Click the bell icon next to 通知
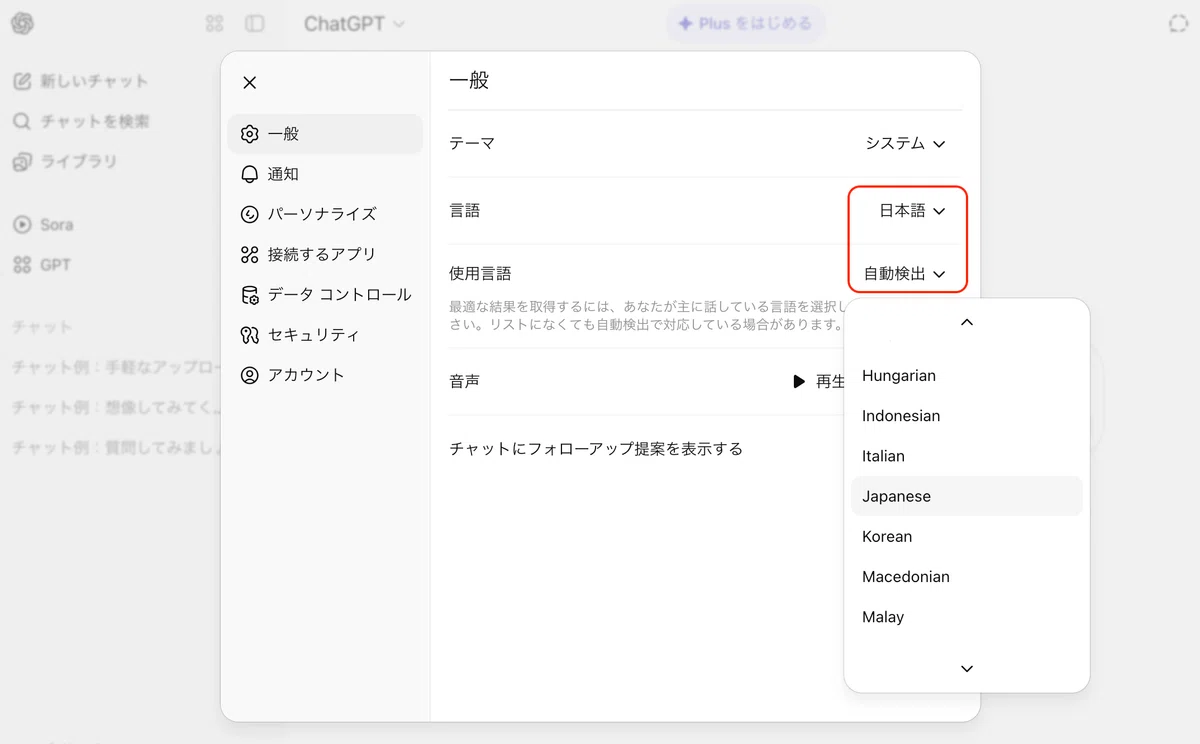1200x744 pixels. [250, 174]
